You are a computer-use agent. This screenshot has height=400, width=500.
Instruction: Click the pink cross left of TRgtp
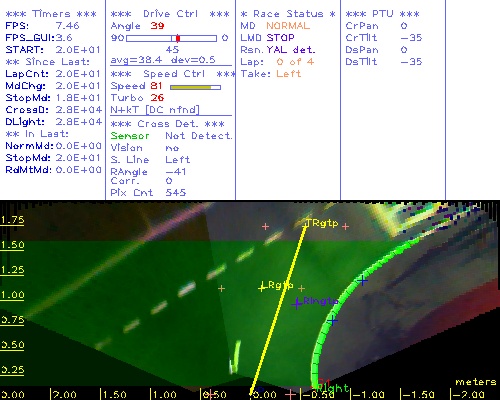pos(265,227)
